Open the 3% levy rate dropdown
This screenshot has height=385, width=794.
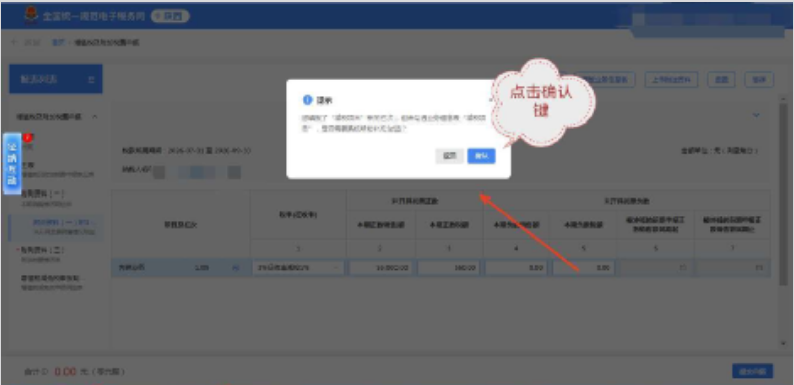tap(298, 267)
